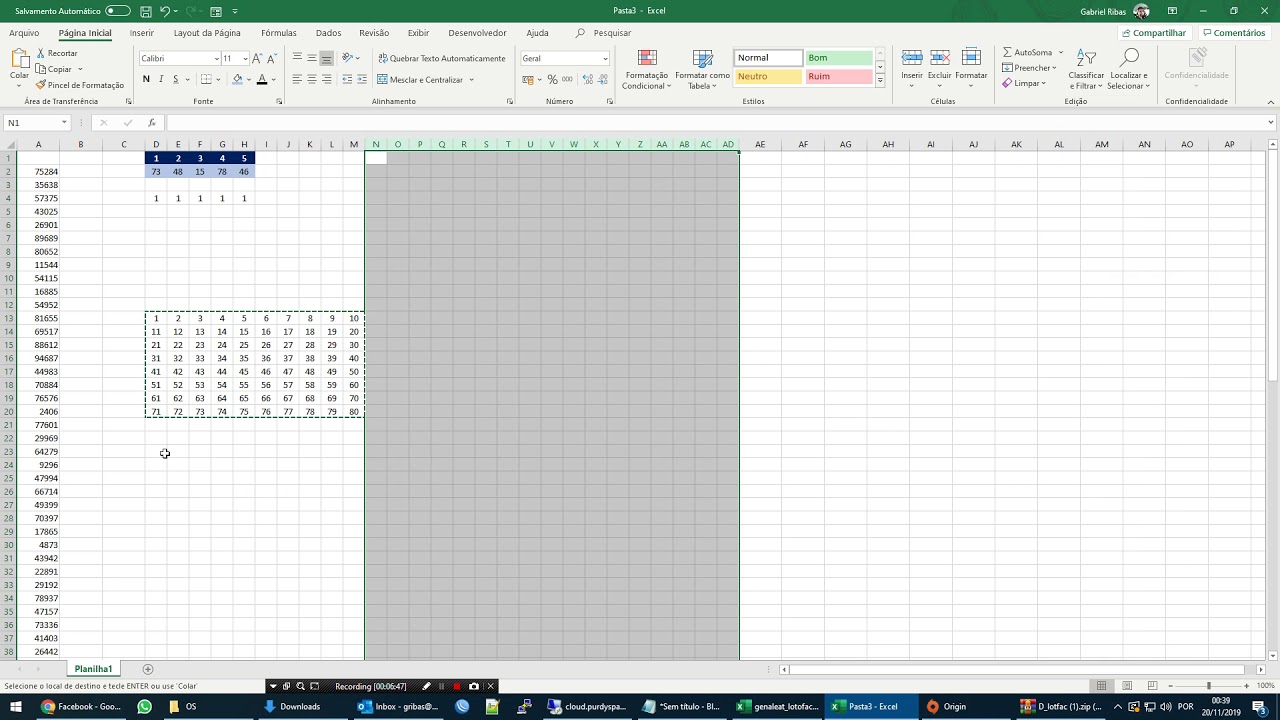Open the font size dropdown
The width and height of the screenshot is (1280, 720).
tap(245, 58)
